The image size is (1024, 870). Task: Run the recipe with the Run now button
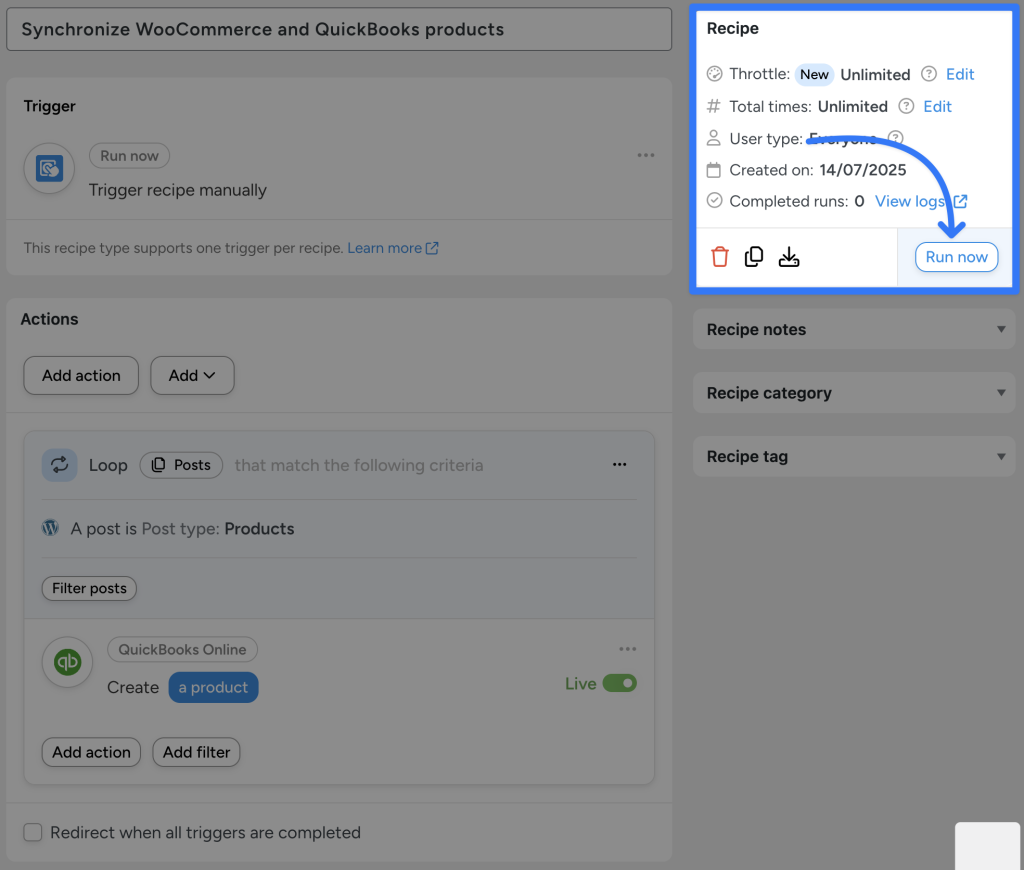tap(956, 257)
